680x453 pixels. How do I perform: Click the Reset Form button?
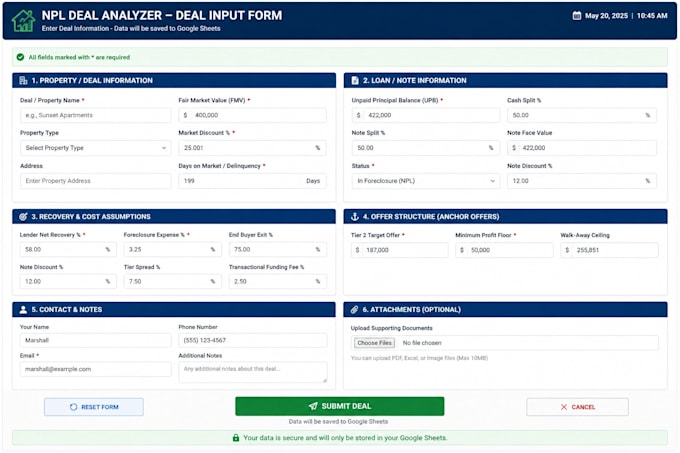click(94, 407)
